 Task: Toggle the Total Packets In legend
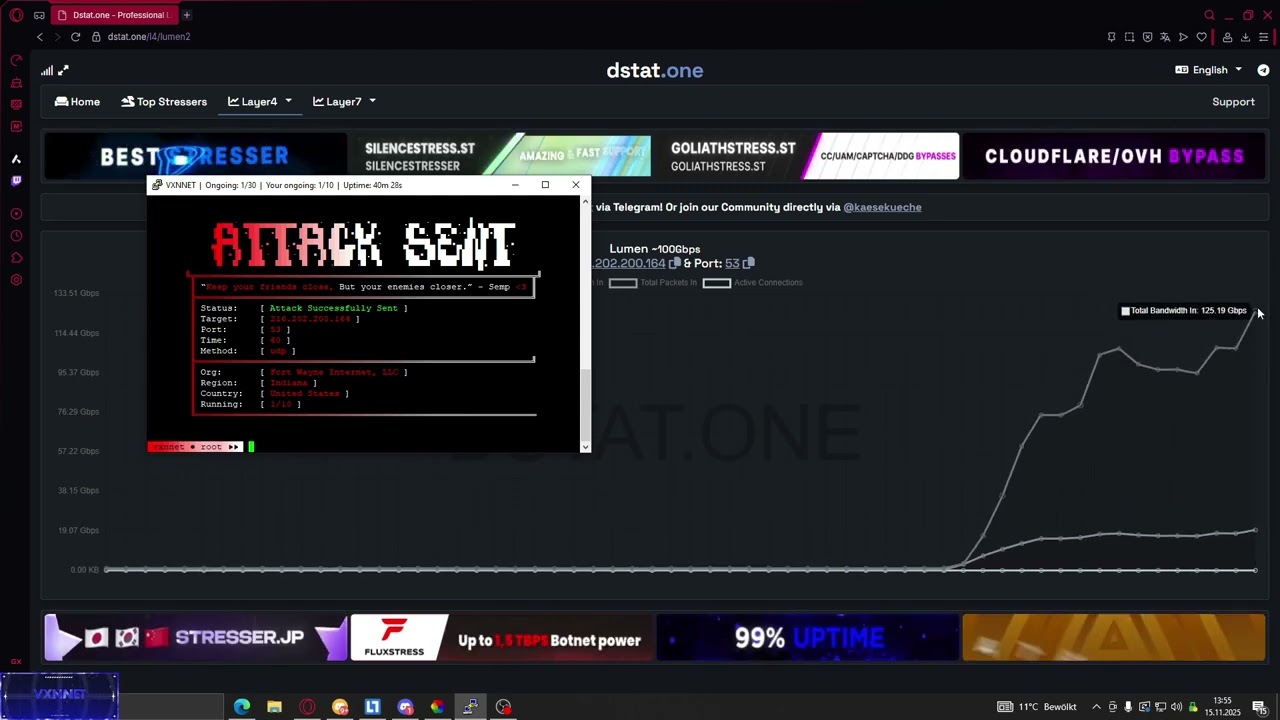(653, 283)
